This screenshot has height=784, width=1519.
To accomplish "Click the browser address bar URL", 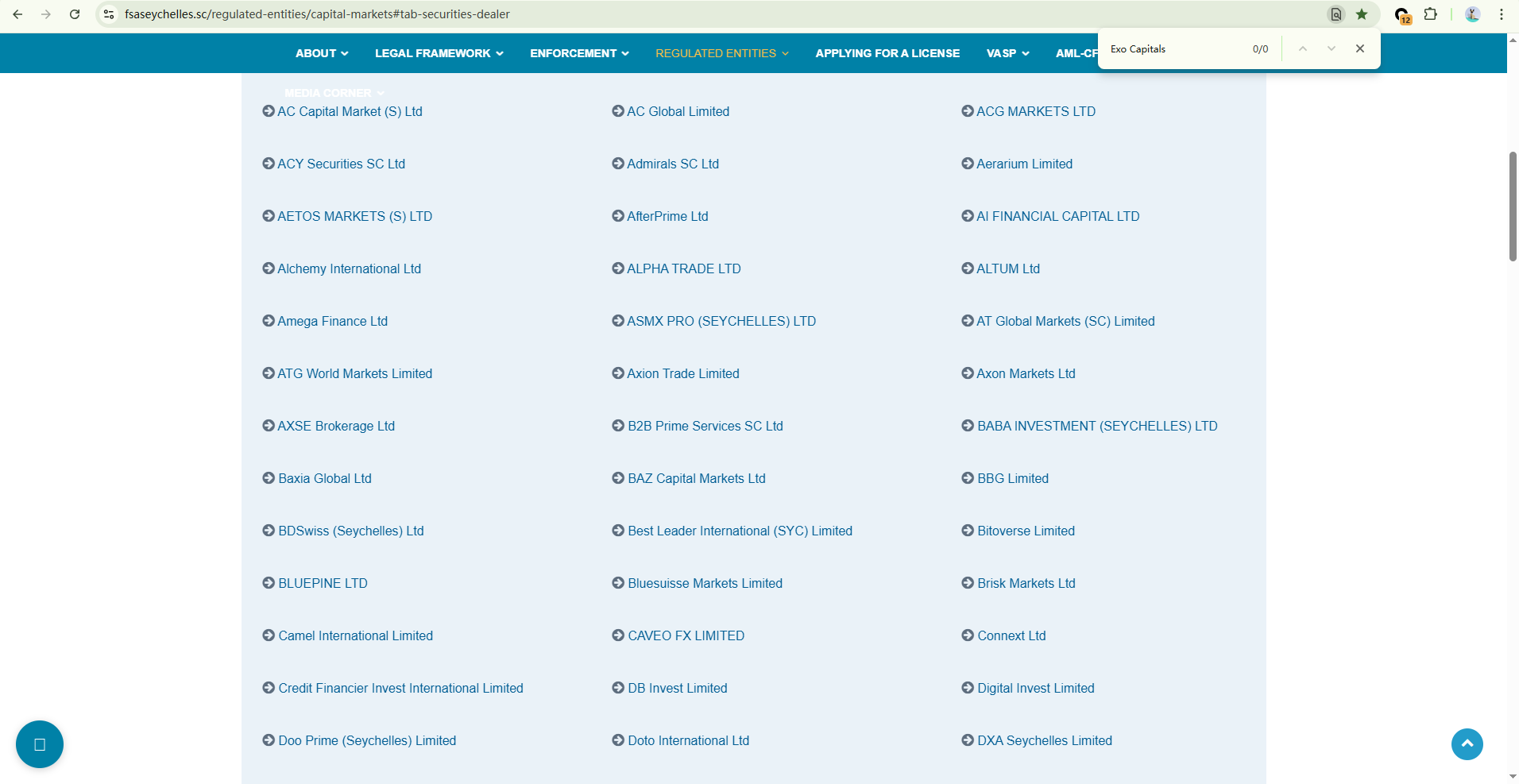I will [317, 14].
